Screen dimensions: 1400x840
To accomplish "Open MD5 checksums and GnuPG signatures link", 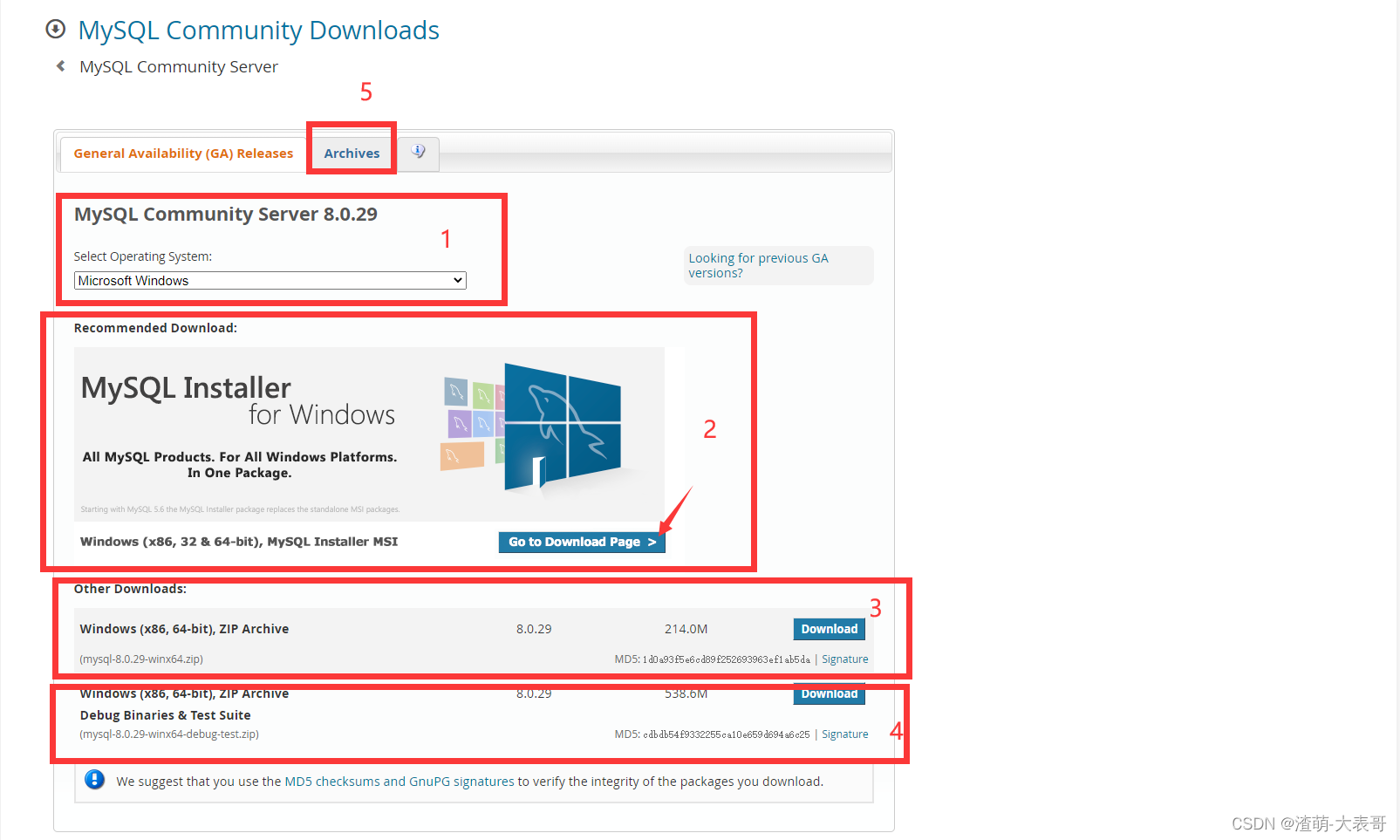I will (400, 782).
